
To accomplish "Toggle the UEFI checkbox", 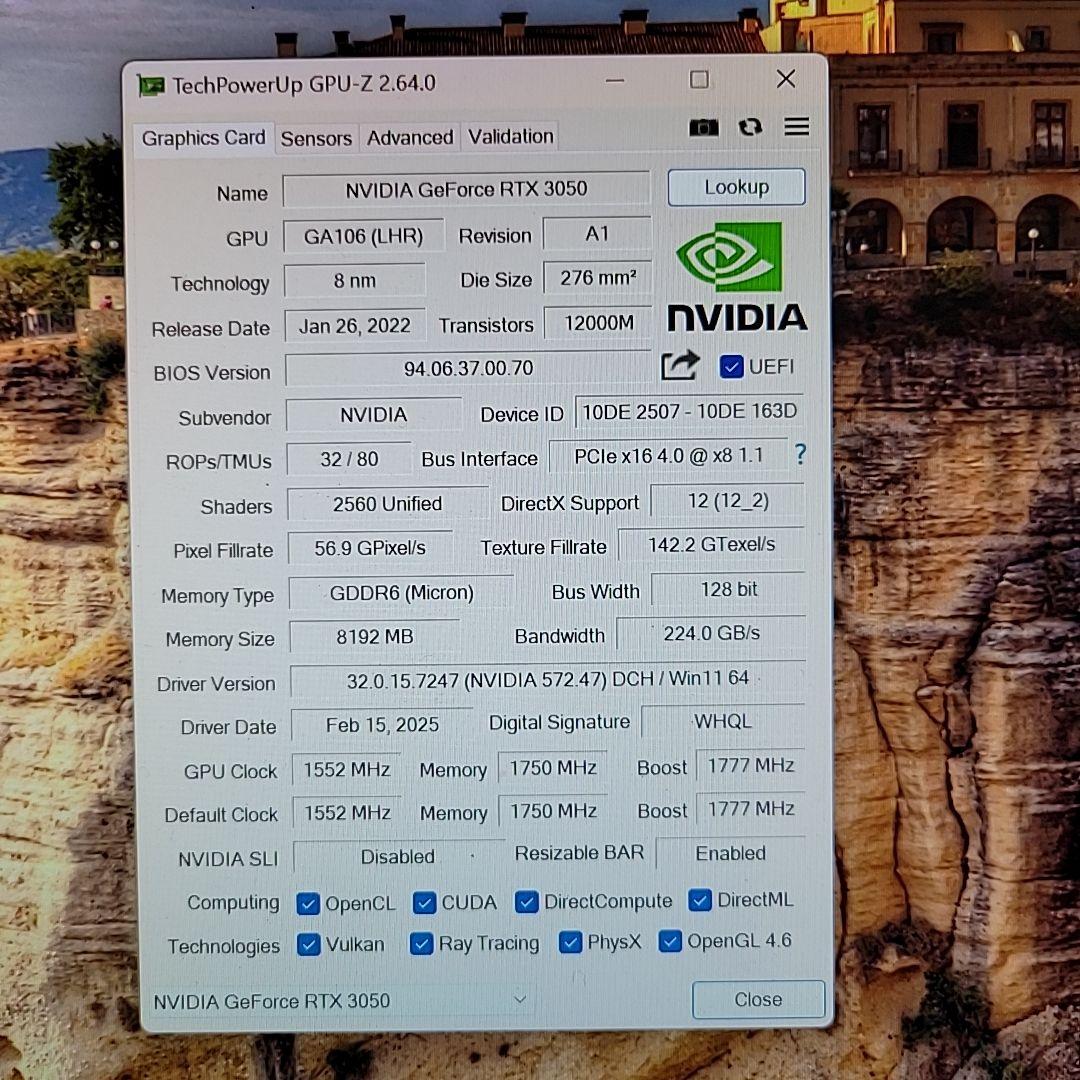I will click(732, 366).
